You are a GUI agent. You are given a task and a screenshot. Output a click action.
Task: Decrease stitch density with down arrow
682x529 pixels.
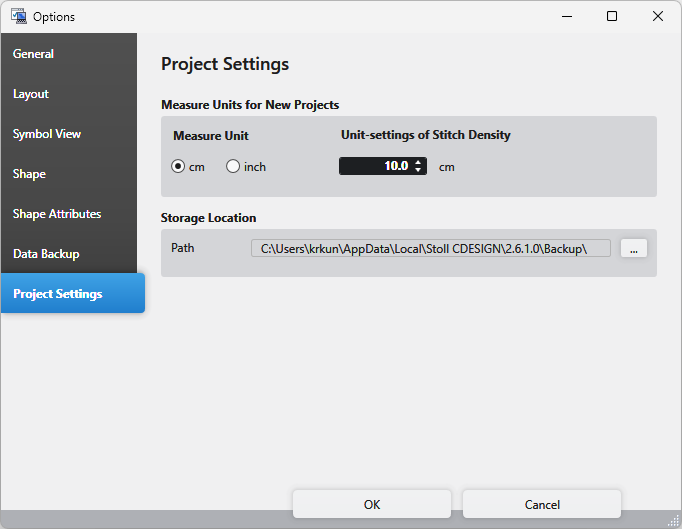point(418,171)
